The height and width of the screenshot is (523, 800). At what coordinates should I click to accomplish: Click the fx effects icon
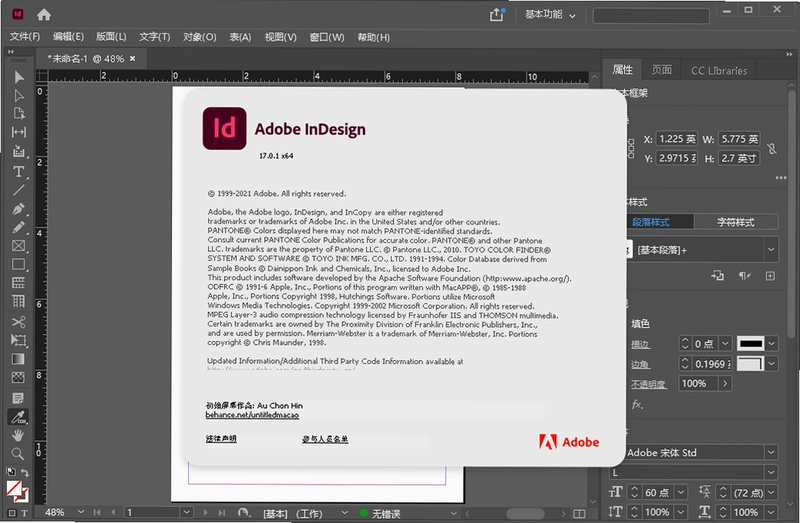638,405
